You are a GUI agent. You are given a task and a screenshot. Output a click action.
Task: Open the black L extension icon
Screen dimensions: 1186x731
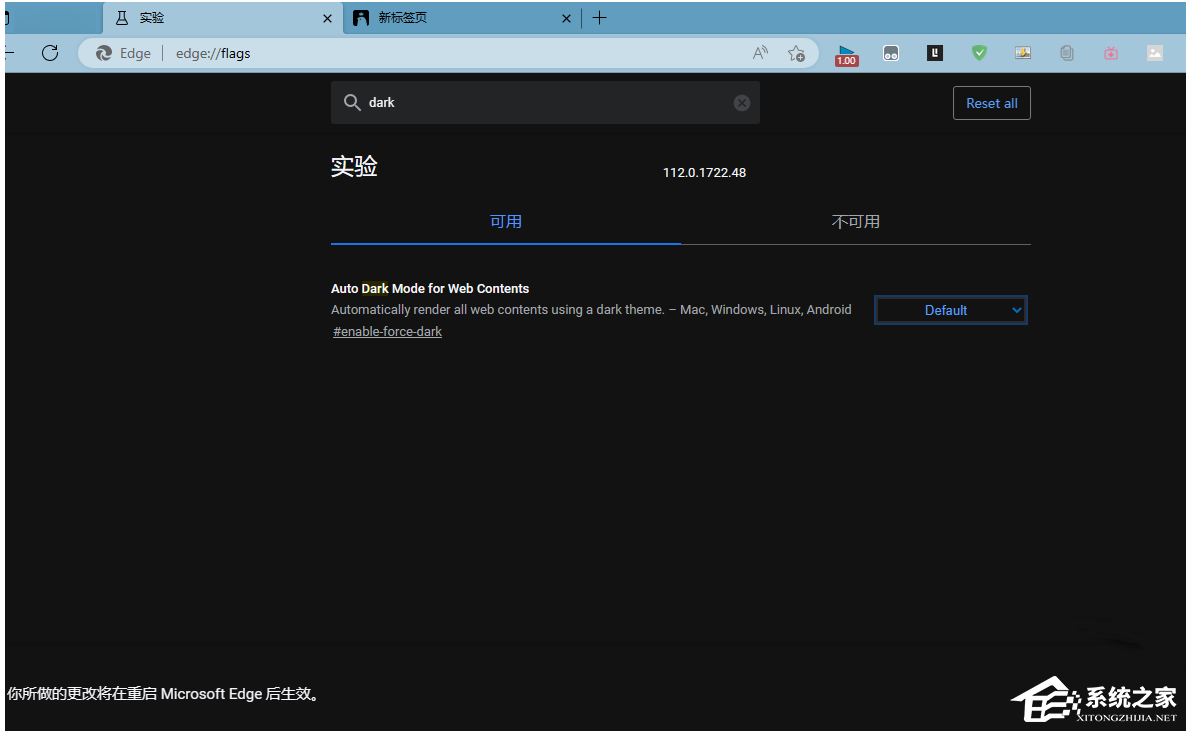click(x=935, y=53)
